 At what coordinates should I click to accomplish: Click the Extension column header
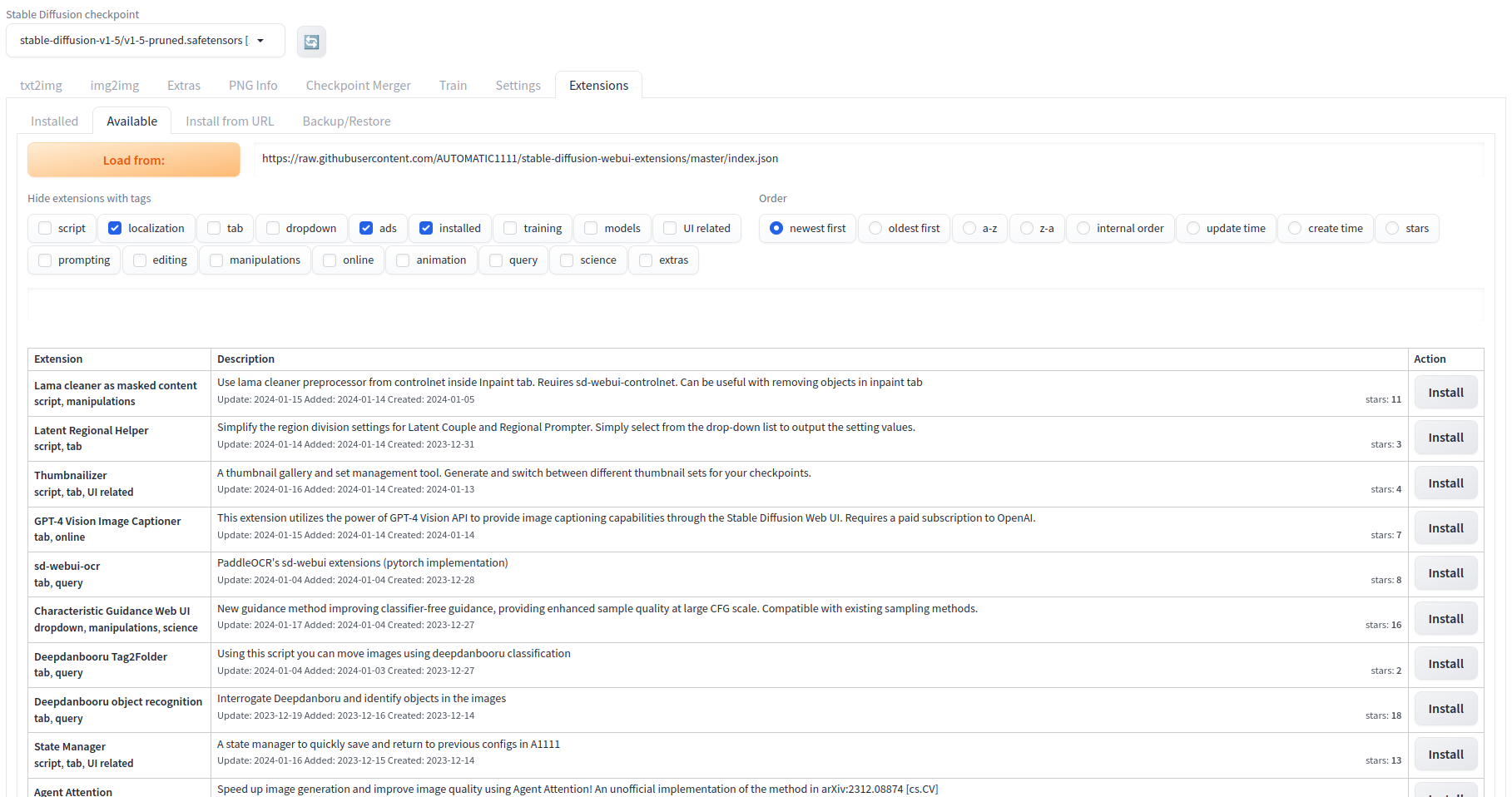(58, 359)
